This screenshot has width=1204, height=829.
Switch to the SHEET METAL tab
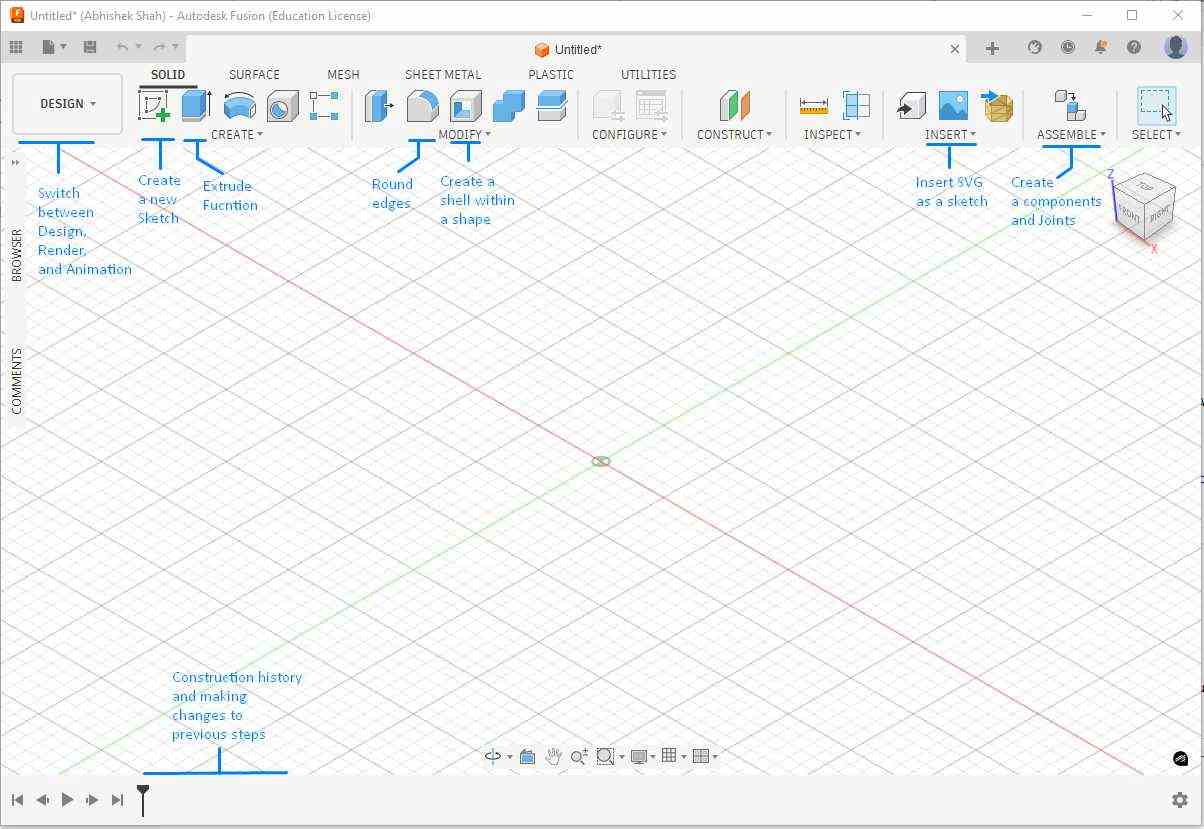(443, 74)
